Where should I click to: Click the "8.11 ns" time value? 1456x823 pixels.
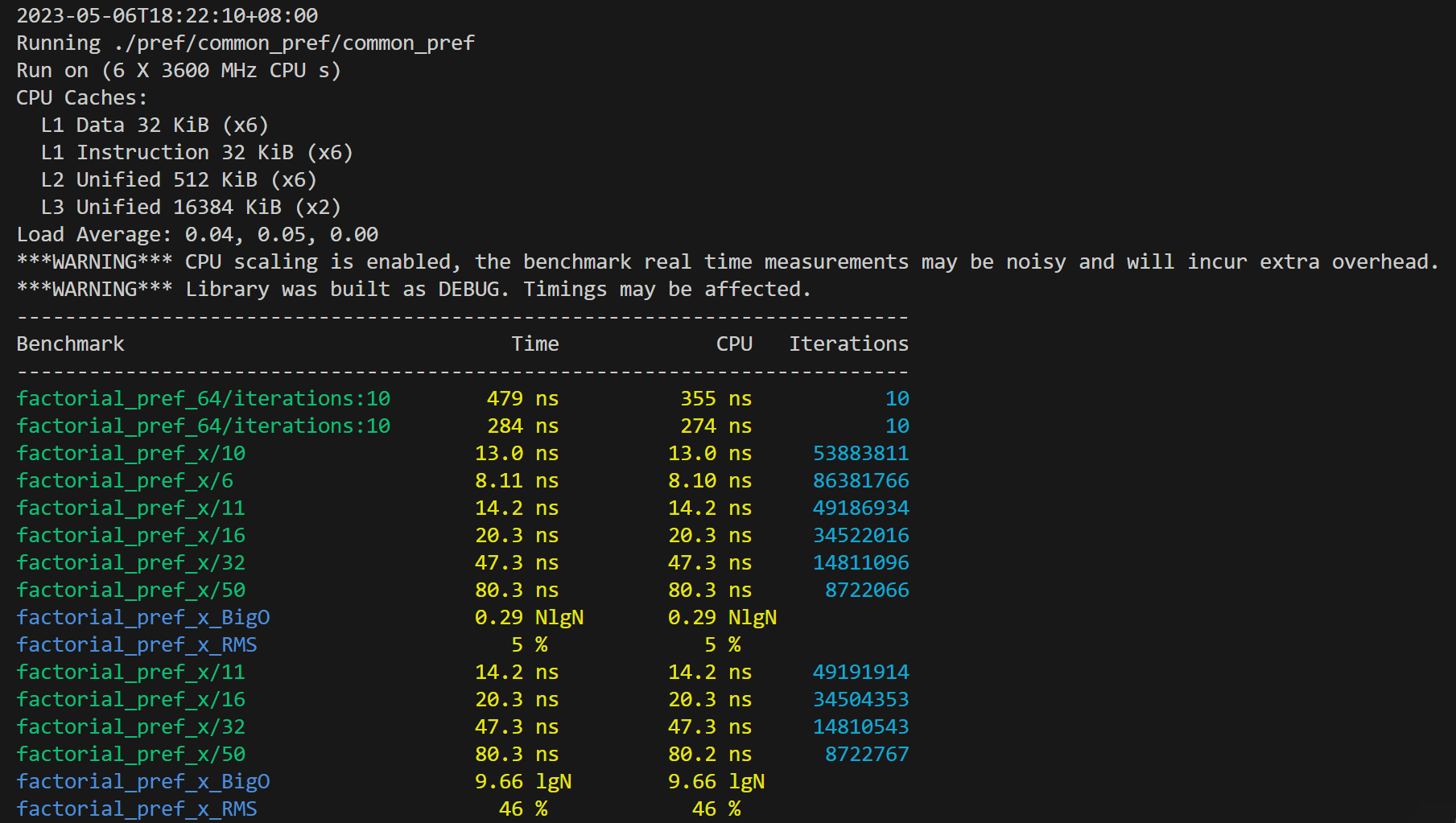click(517, 480)
